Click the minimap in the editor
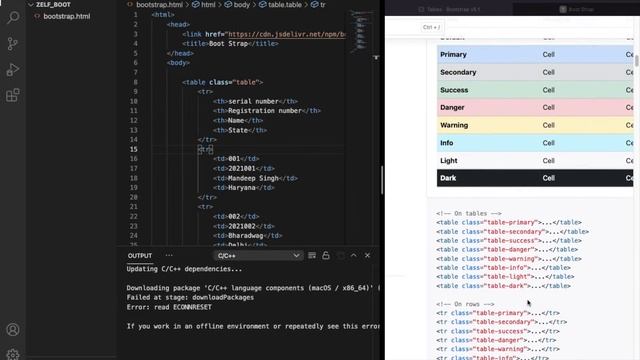Viewport: 640px width, 360px height. tap(361, 31)
